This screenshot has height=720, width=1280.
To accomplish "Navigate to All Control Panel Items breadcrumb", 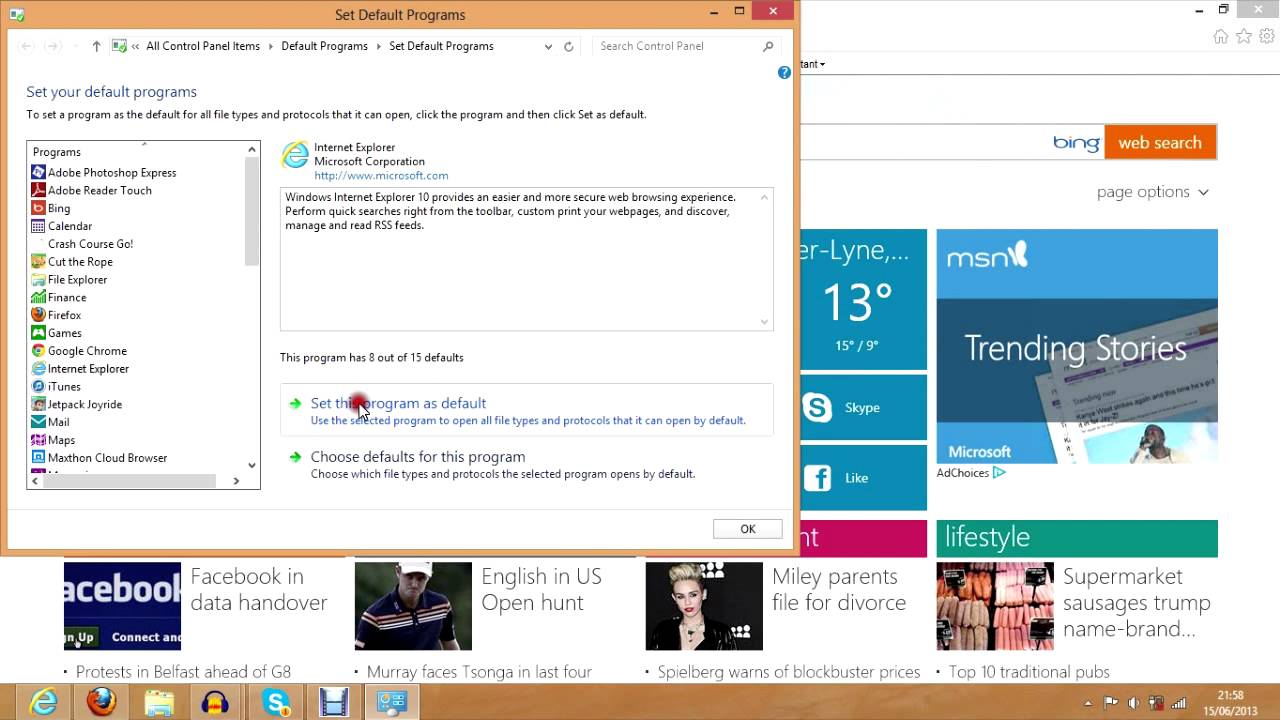I will coord(203,46).
